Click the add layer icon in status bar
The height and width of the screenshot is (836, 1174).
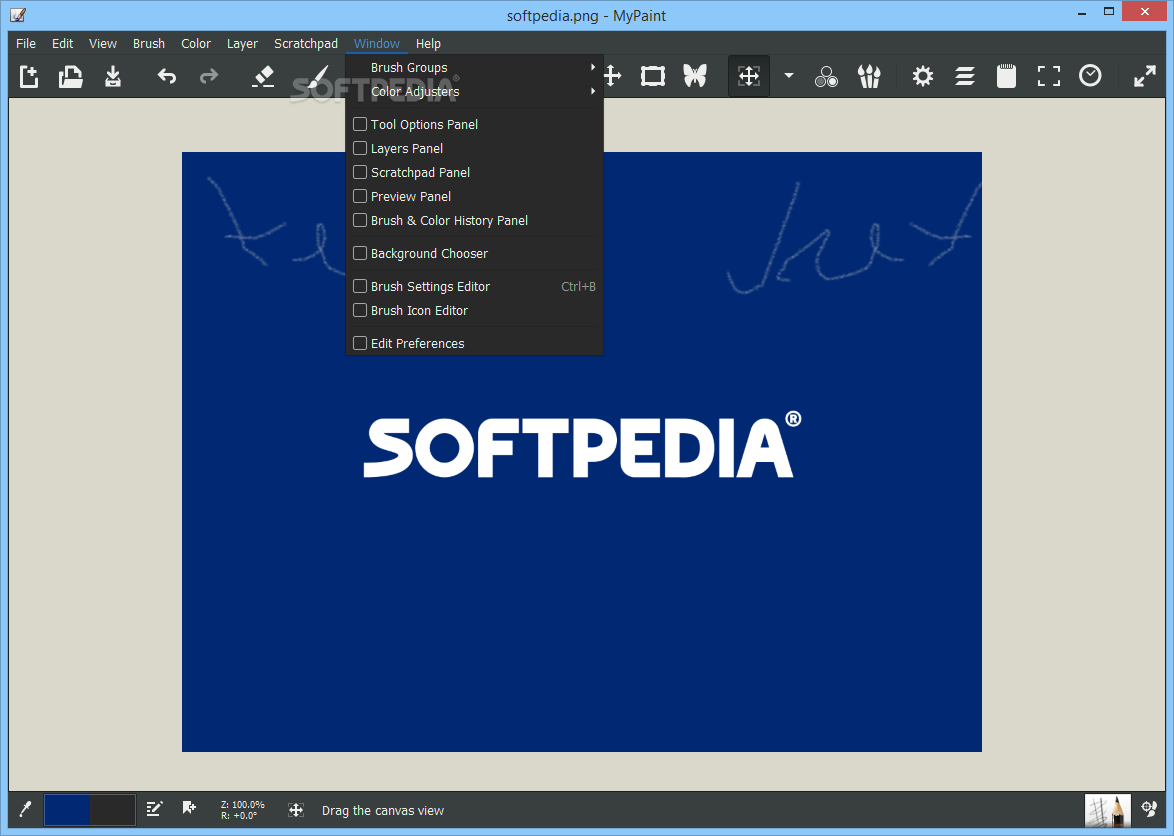189,808
